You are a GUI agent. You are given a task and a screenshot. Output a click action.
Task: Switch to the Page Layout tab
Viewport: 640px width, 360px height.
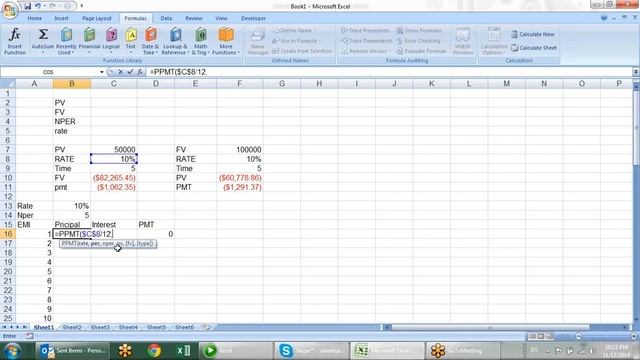(x=97, y=18)
